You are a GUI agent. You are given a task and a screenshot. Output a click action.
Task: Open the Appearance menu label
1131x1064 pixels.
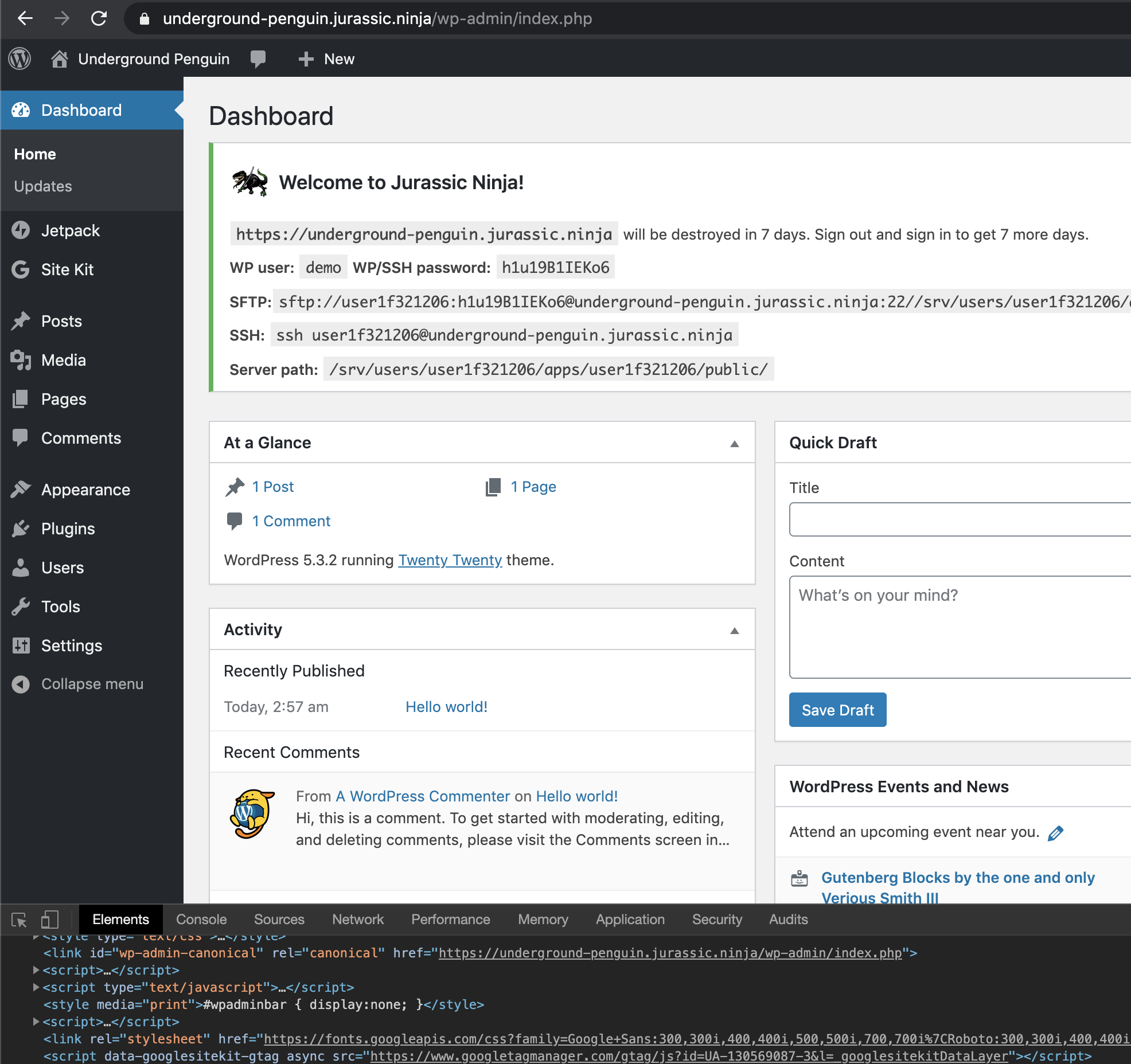coord(85,489)
